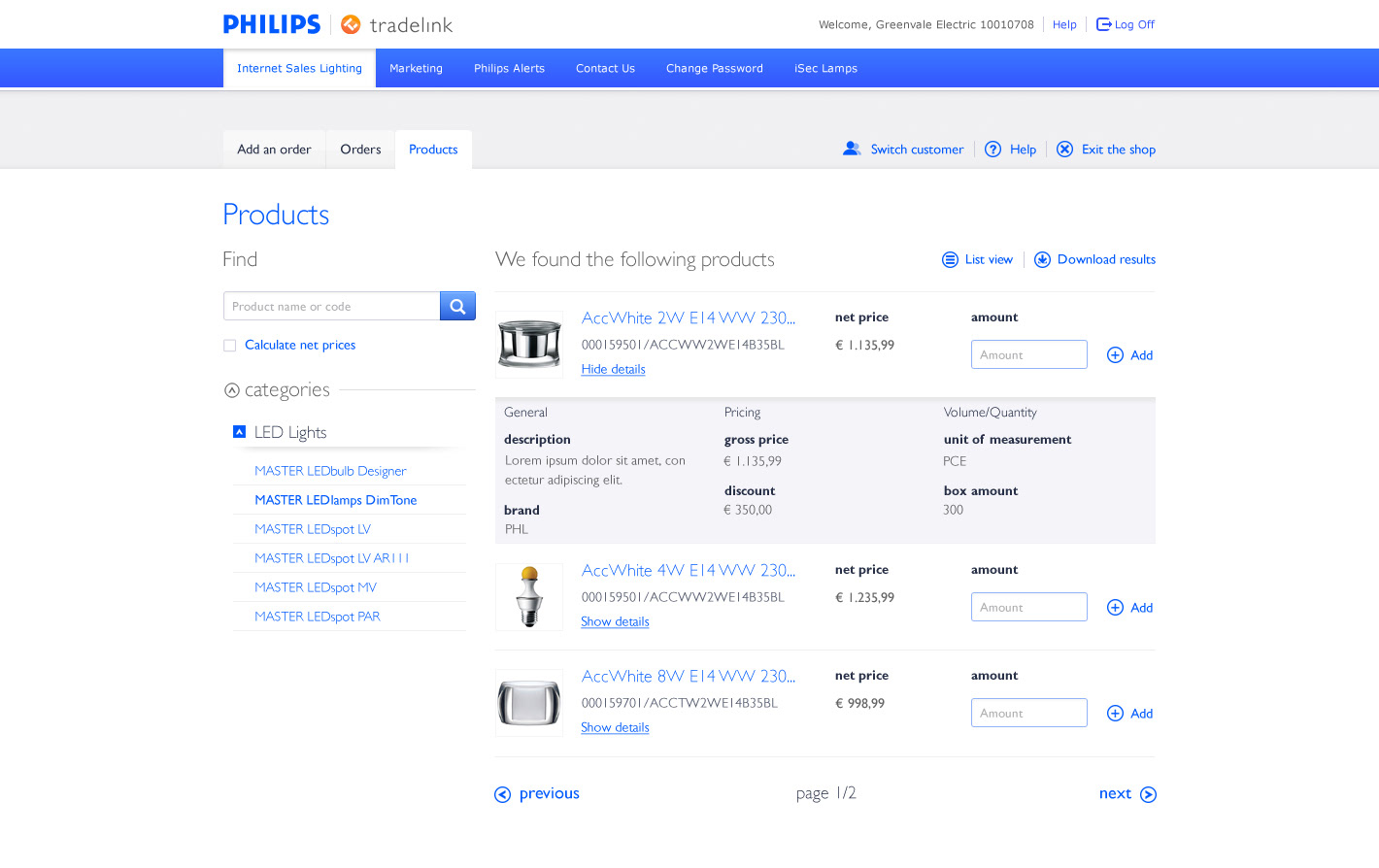Click the Download results arrow icon

pos(1042,259)
